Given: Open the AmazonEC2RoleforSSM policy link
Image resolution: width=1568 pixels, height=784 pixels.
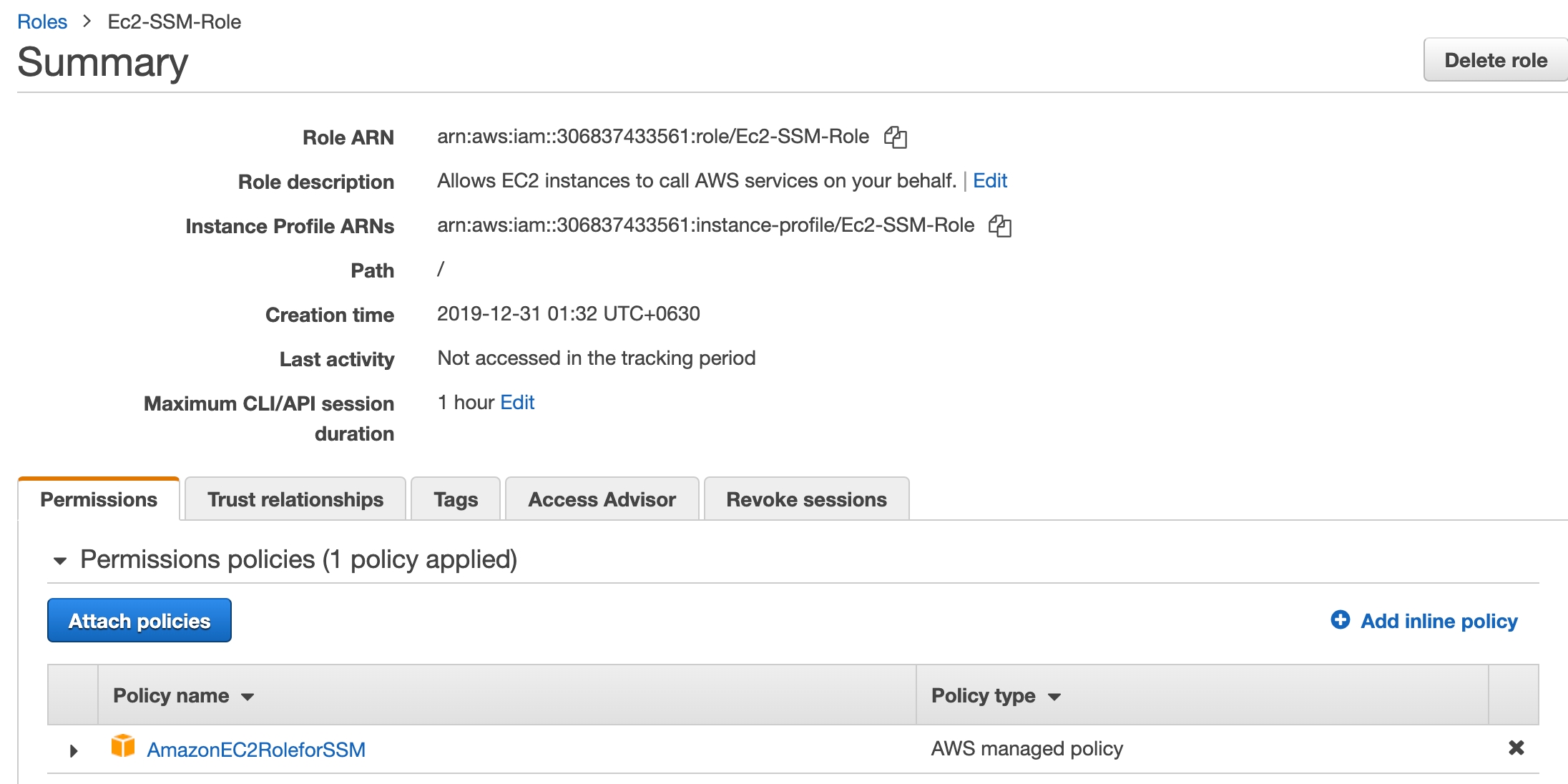Looking at the screenshot, I should click(x=256, y=750).
